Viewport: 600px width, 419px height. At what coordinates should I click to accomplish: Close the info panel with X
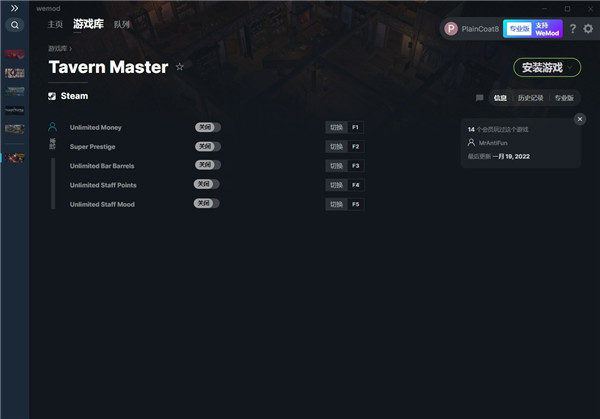pyautogui.click(x=580, y=119)
